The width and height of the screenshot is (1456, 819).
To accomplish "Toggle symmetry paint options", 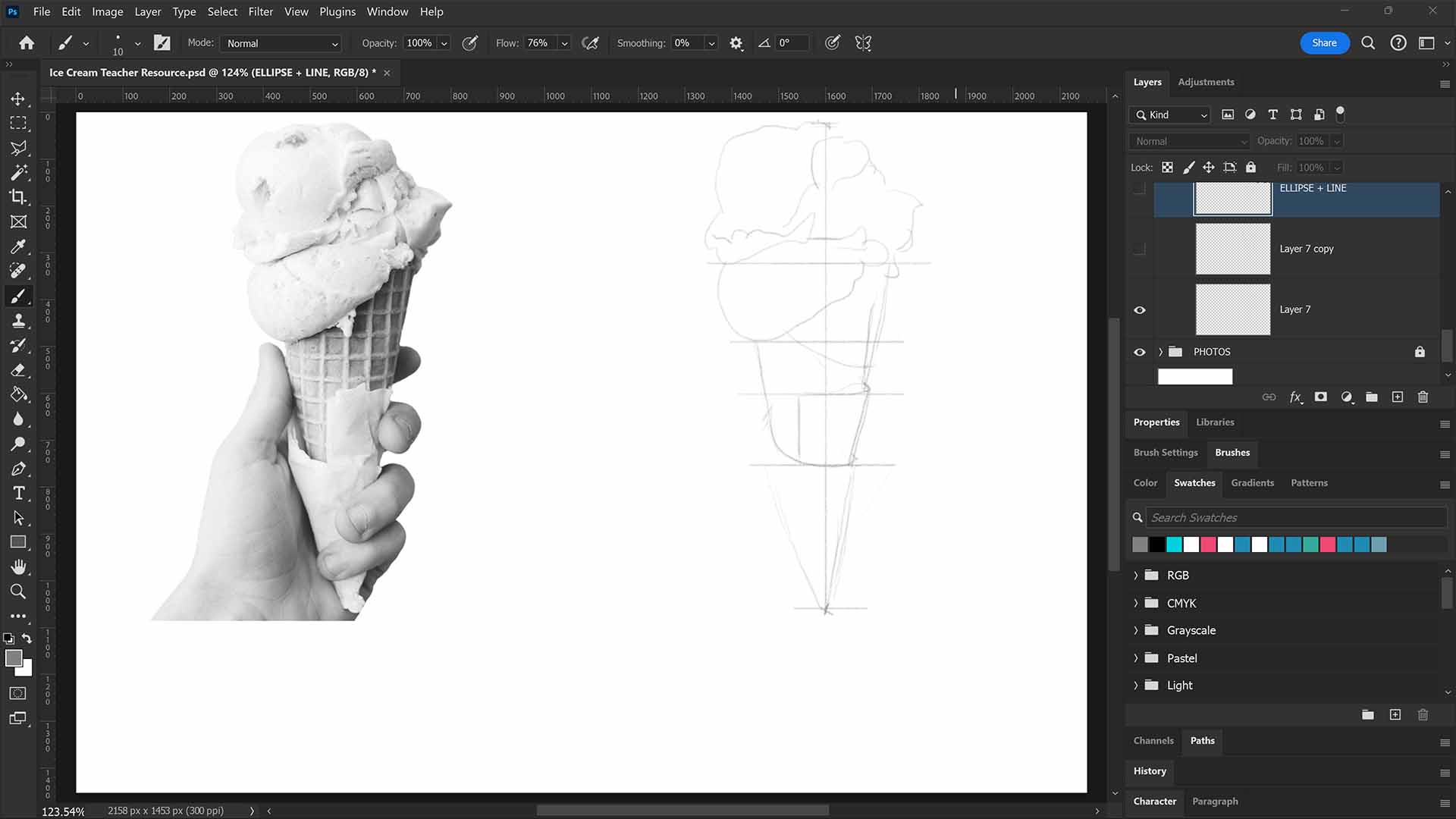I will 863,43.
